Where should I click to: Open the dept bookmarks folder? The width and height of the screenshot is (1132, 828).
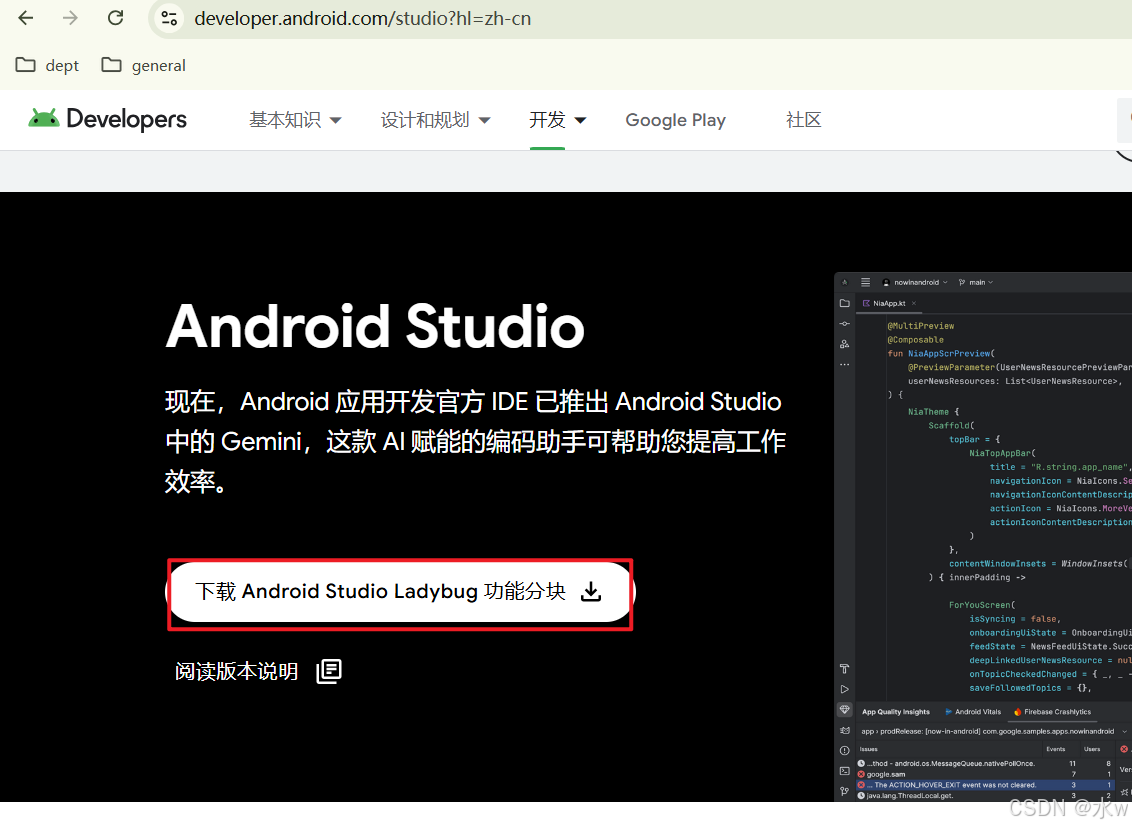click(48, 66)
